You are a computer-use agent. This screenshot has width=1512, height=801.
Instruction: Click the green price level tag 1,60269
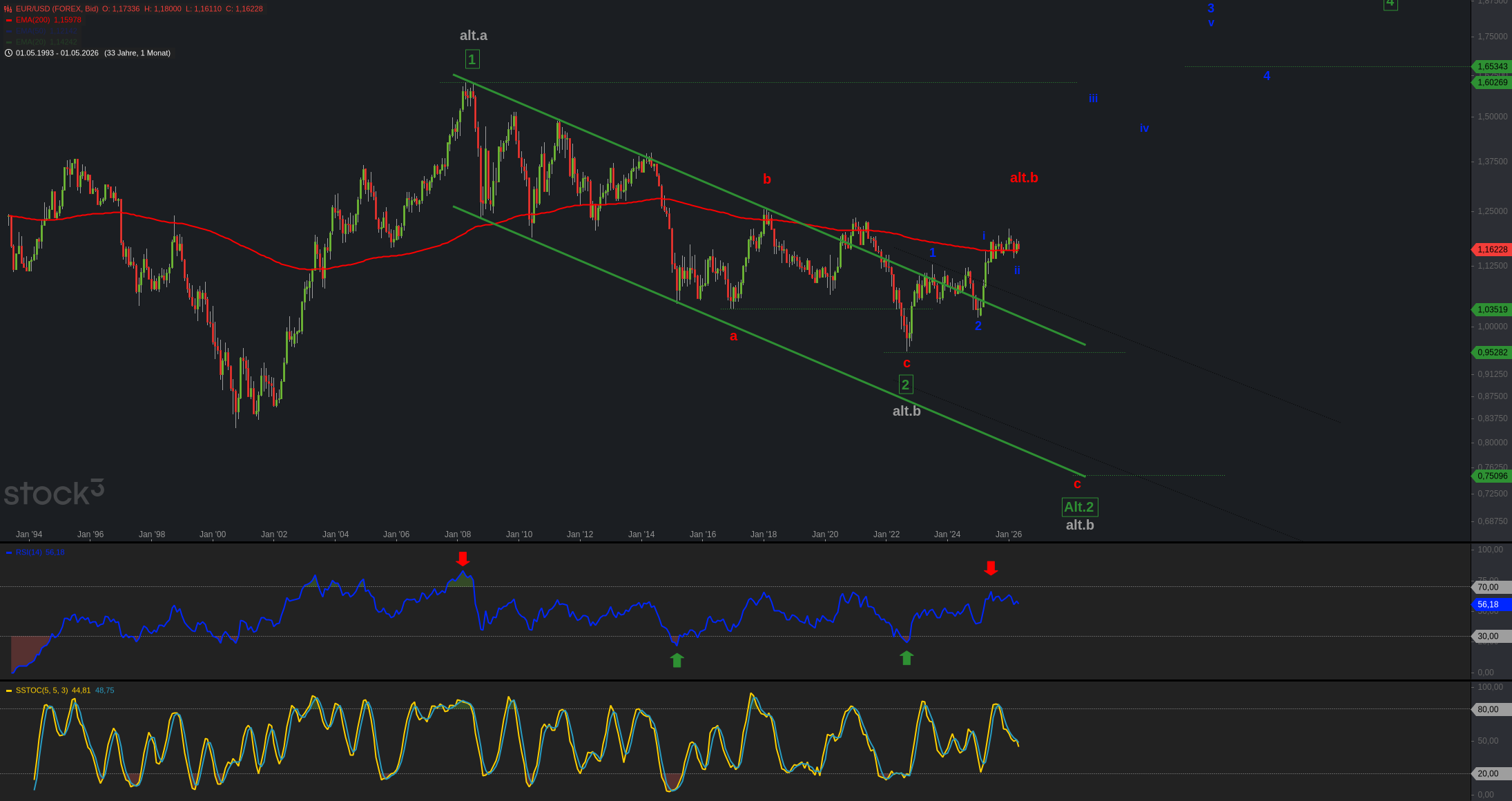pos(1492,83)
